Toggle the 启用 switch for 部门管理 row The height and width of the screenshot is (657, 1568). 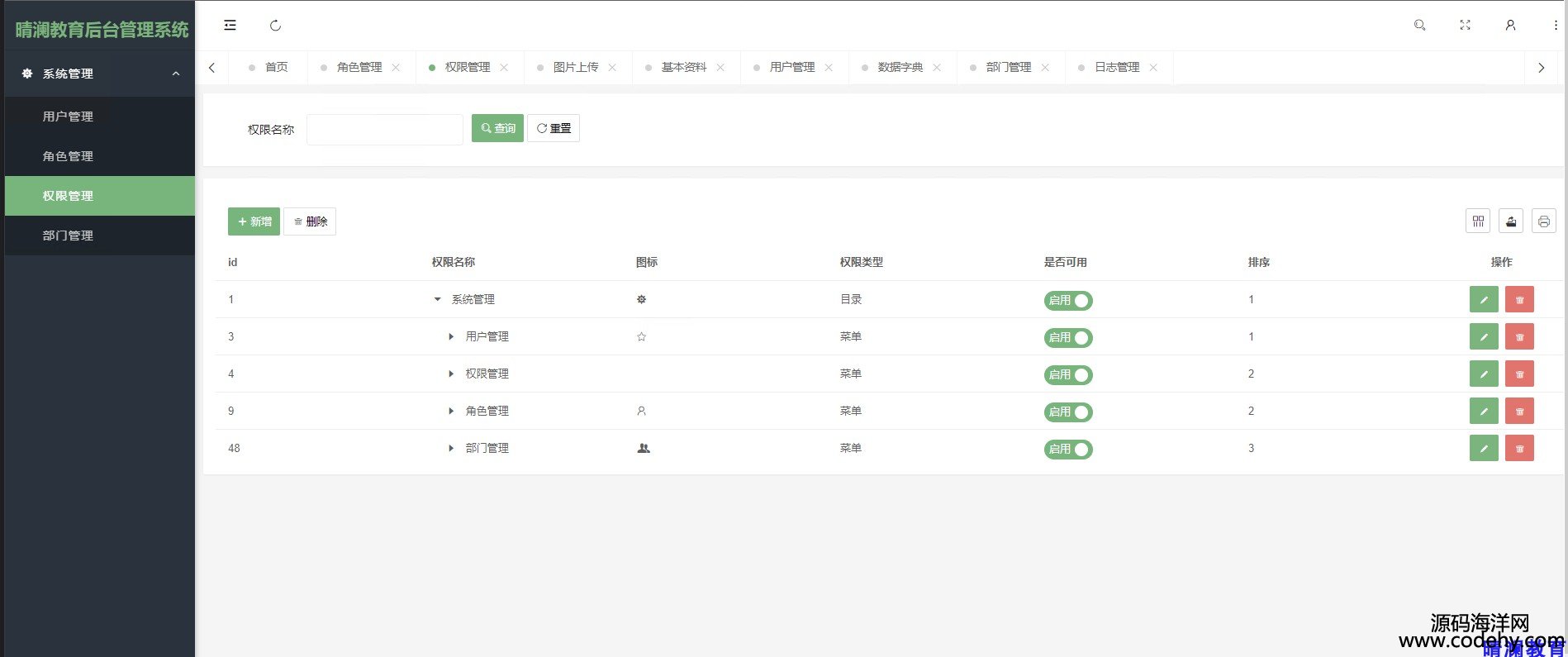[x=1068, y=450]
